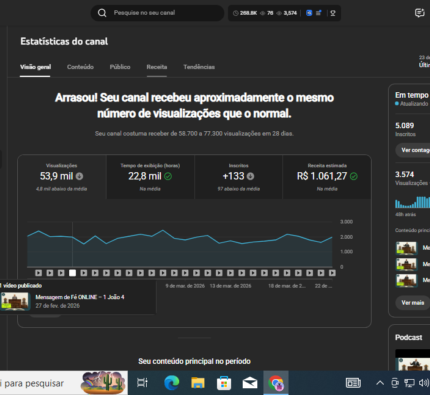Click the Estatísticas do canal title
This screenshot has height=395, width=430.
(x=64, y=41)
